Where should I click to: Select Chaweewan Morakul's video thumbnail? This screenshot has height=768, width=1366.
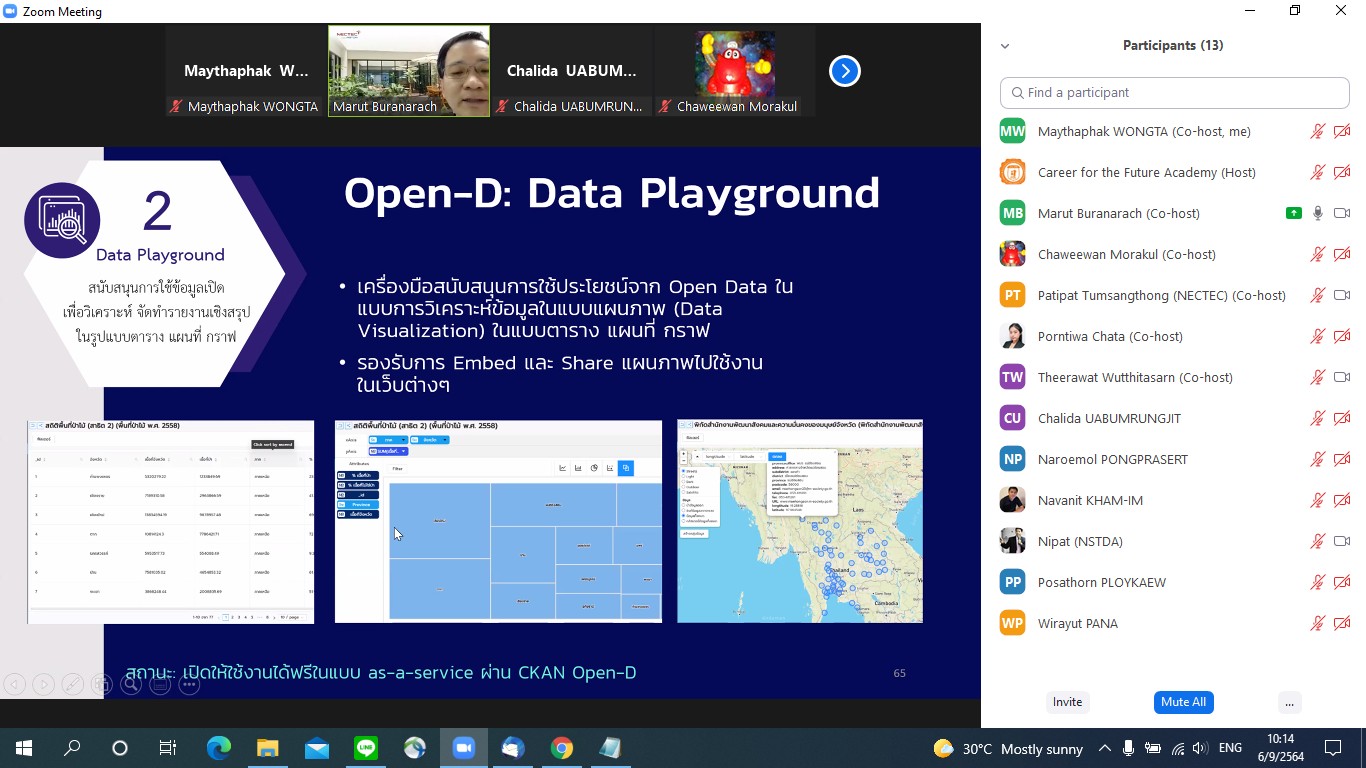click(x=735, y=71)
